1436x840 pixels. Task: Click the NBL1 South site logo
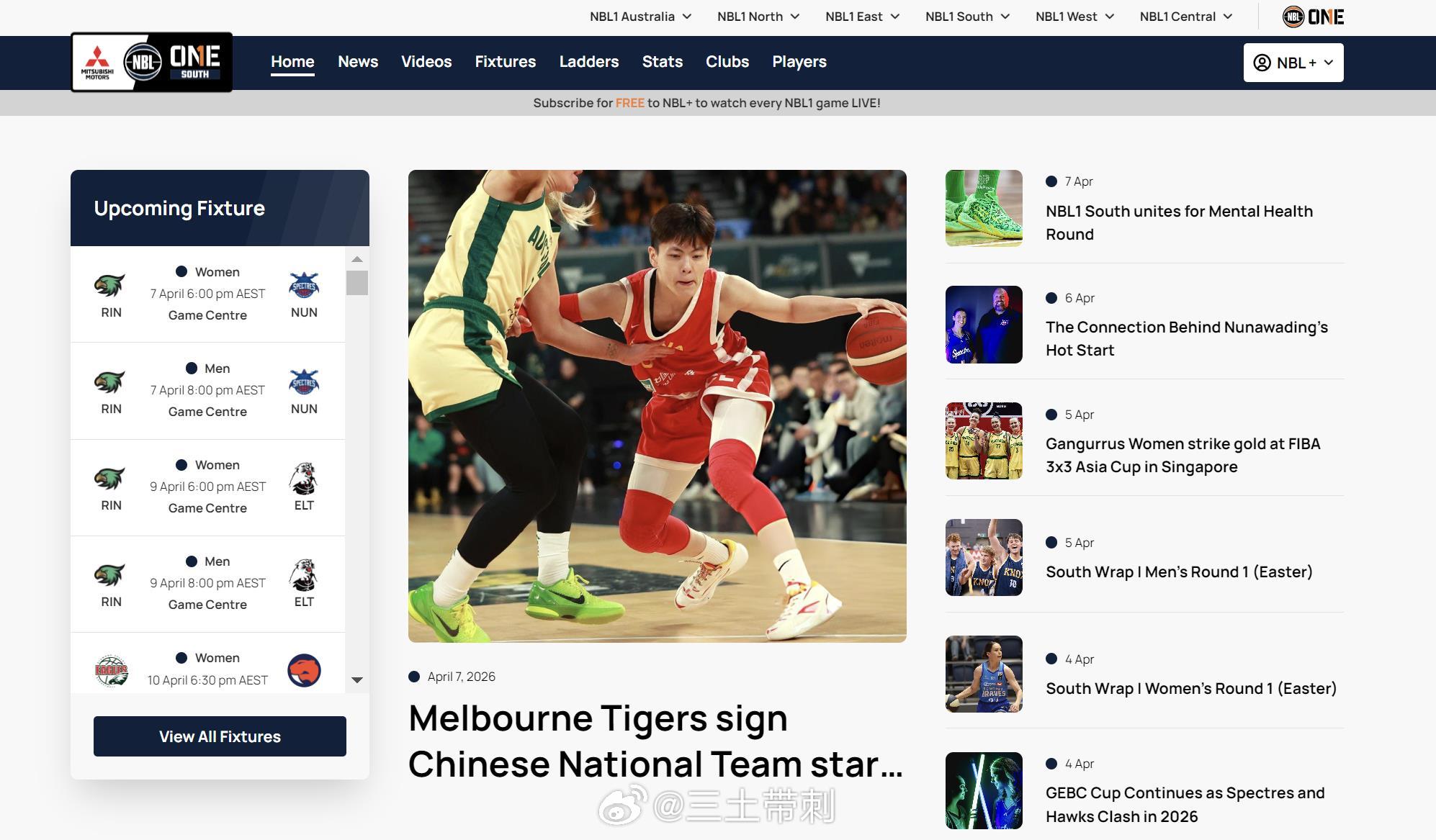[x=151, y=62]
